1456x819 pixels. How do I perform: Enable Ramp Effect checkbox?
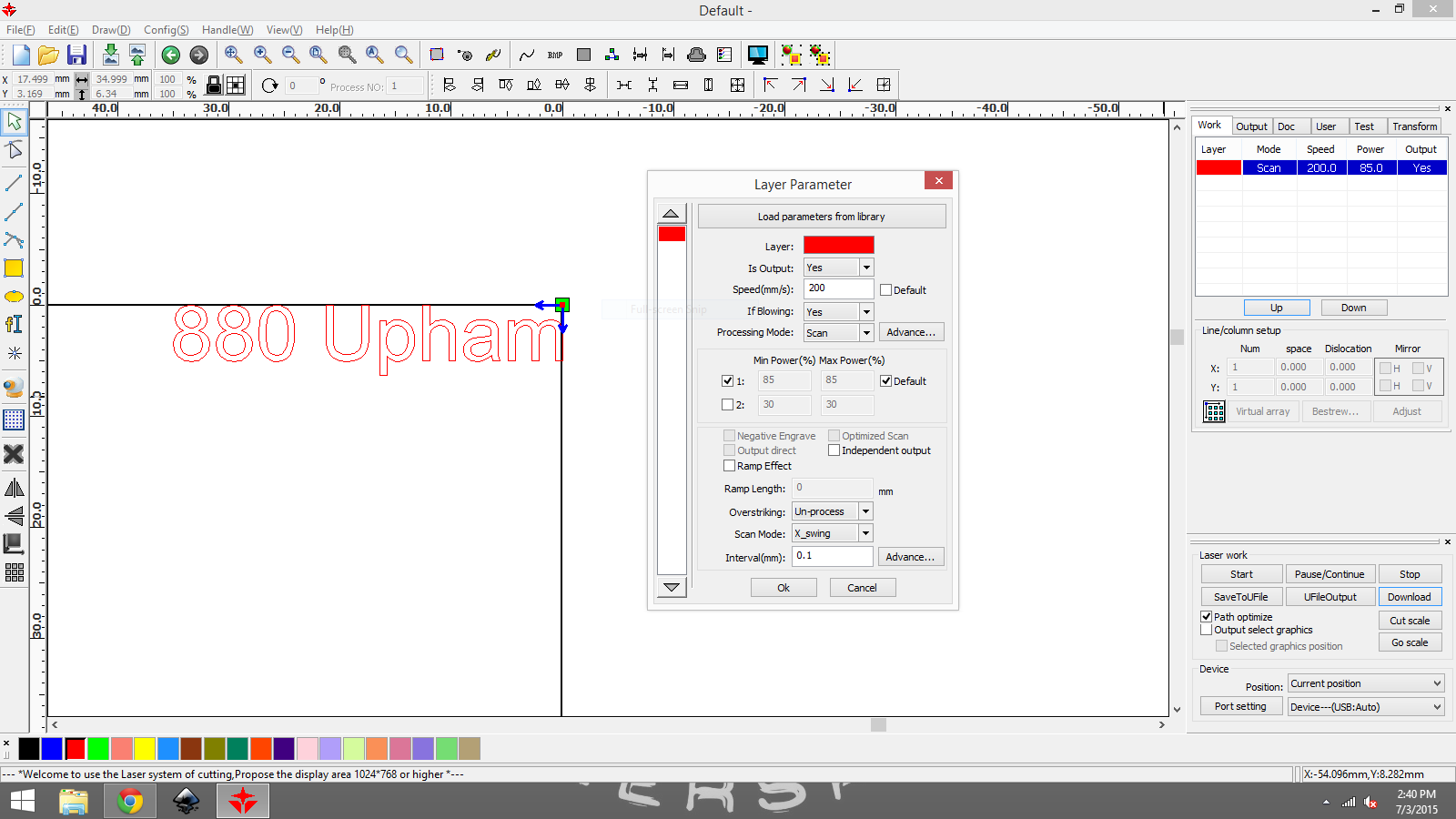[729, 466]
